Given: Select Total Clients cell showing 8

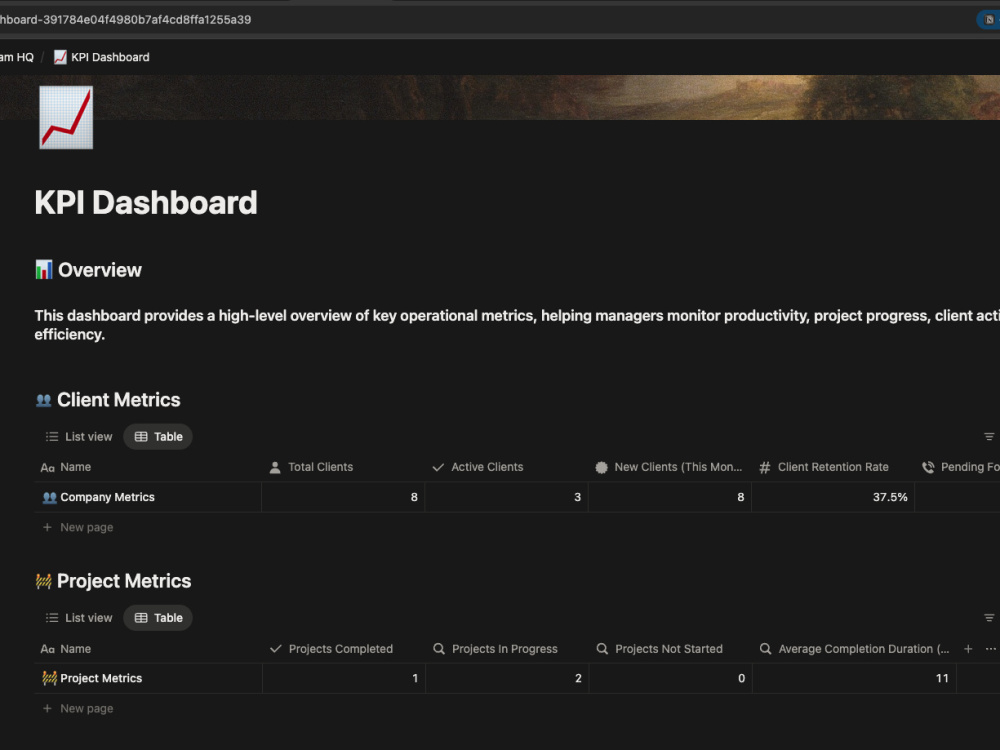Looking at the screenshot, I should (343, 497).
